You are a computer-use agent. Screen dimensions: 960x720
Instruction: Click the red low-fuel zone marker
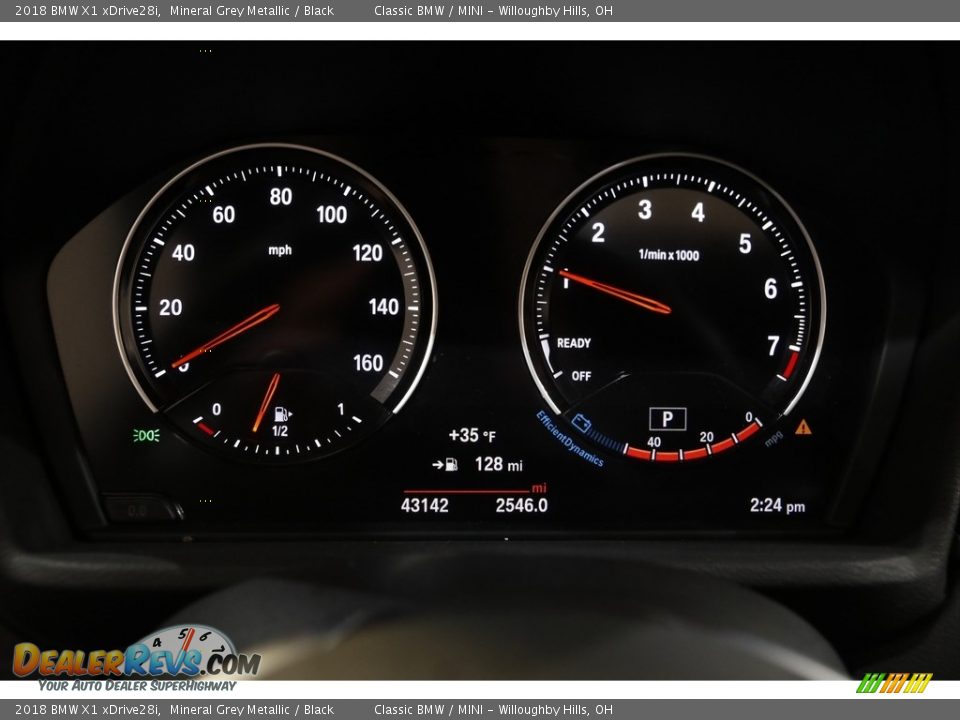204,427
